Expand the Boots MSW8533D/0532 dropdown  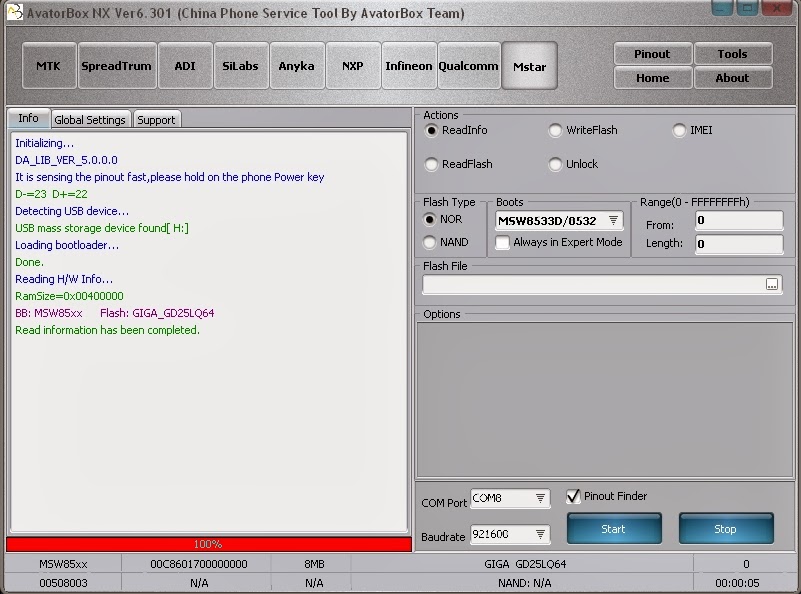pos(614,220)
